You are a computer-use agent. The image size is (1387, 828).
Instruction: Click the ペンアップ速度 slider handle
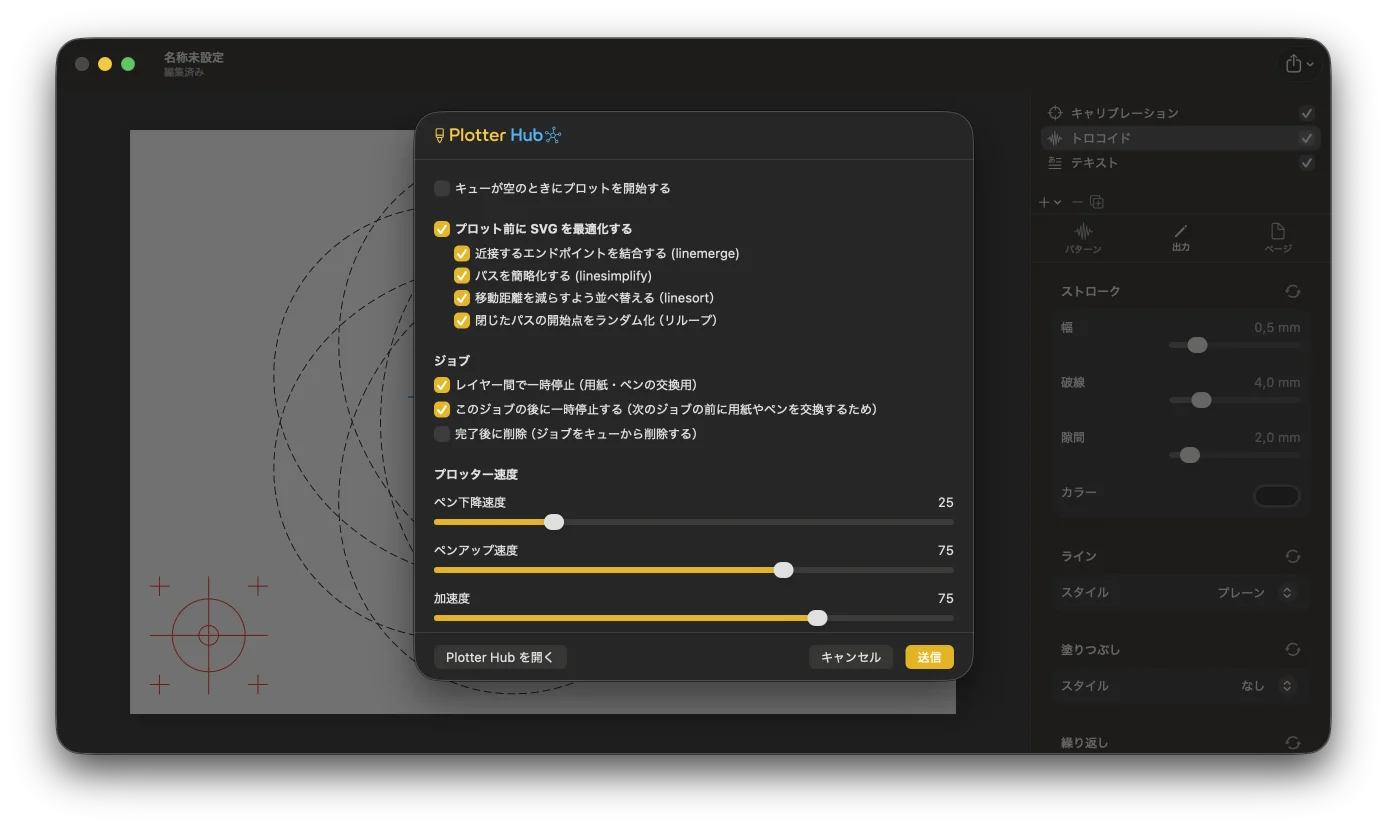784,570
